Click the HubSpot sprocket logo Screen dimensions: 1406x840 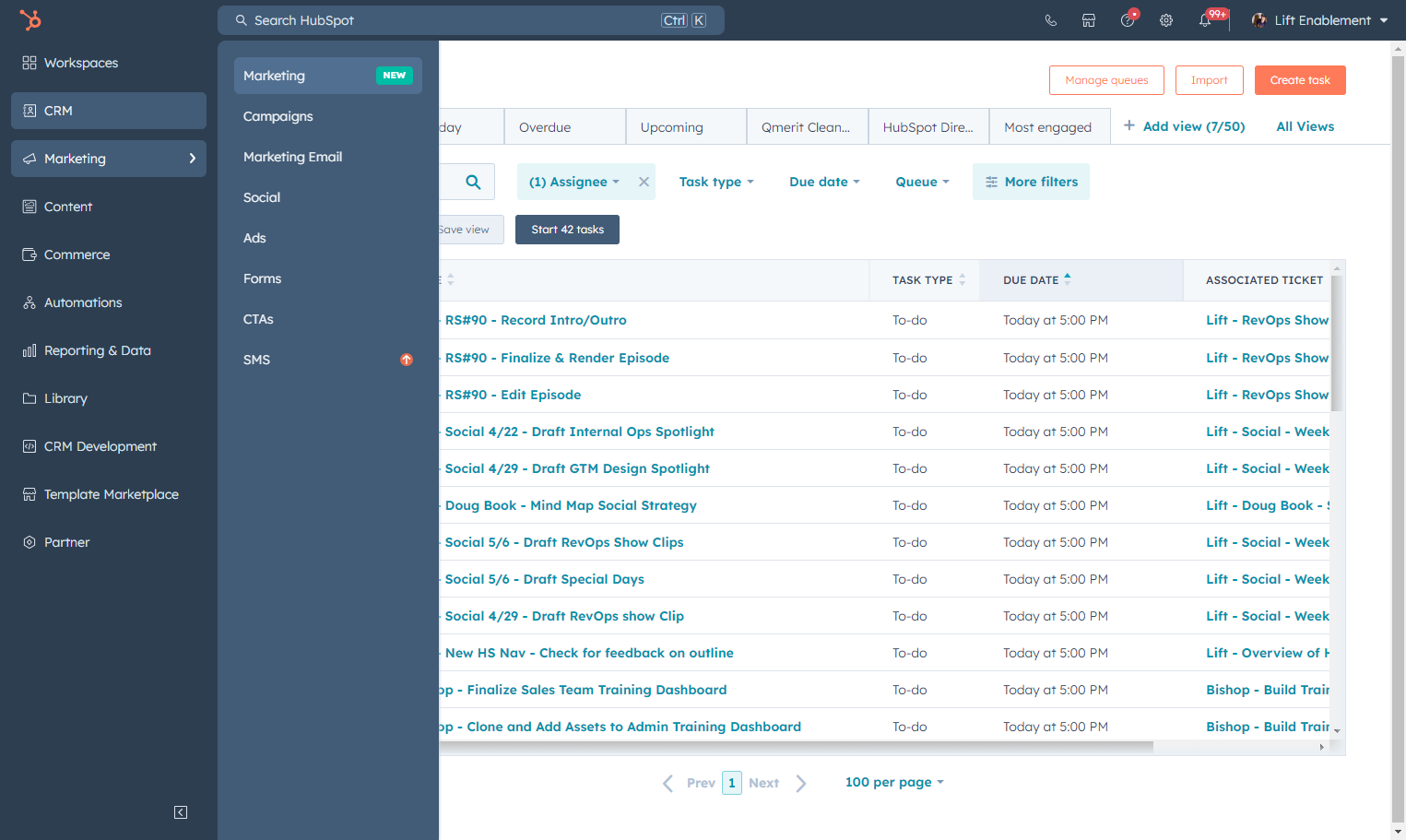(30, 19)
